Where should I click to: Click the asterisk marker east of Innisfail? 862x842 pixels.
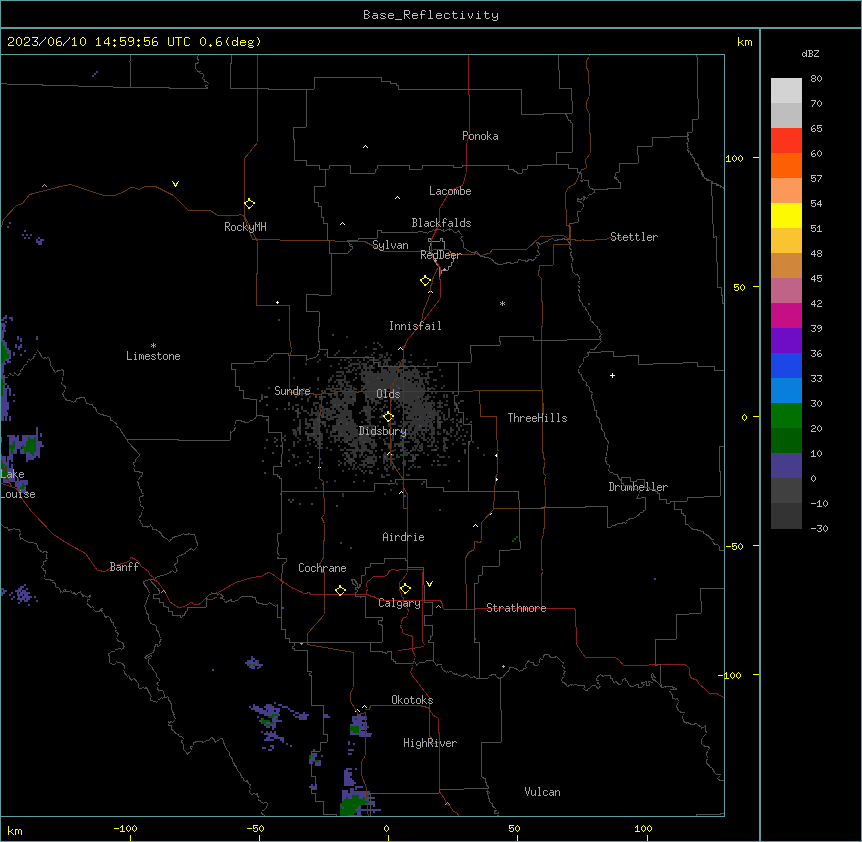click(502, 303)
